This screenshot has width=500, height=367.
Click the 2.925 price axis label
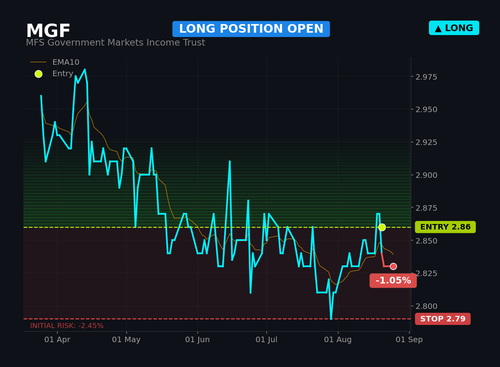point(426,142)
